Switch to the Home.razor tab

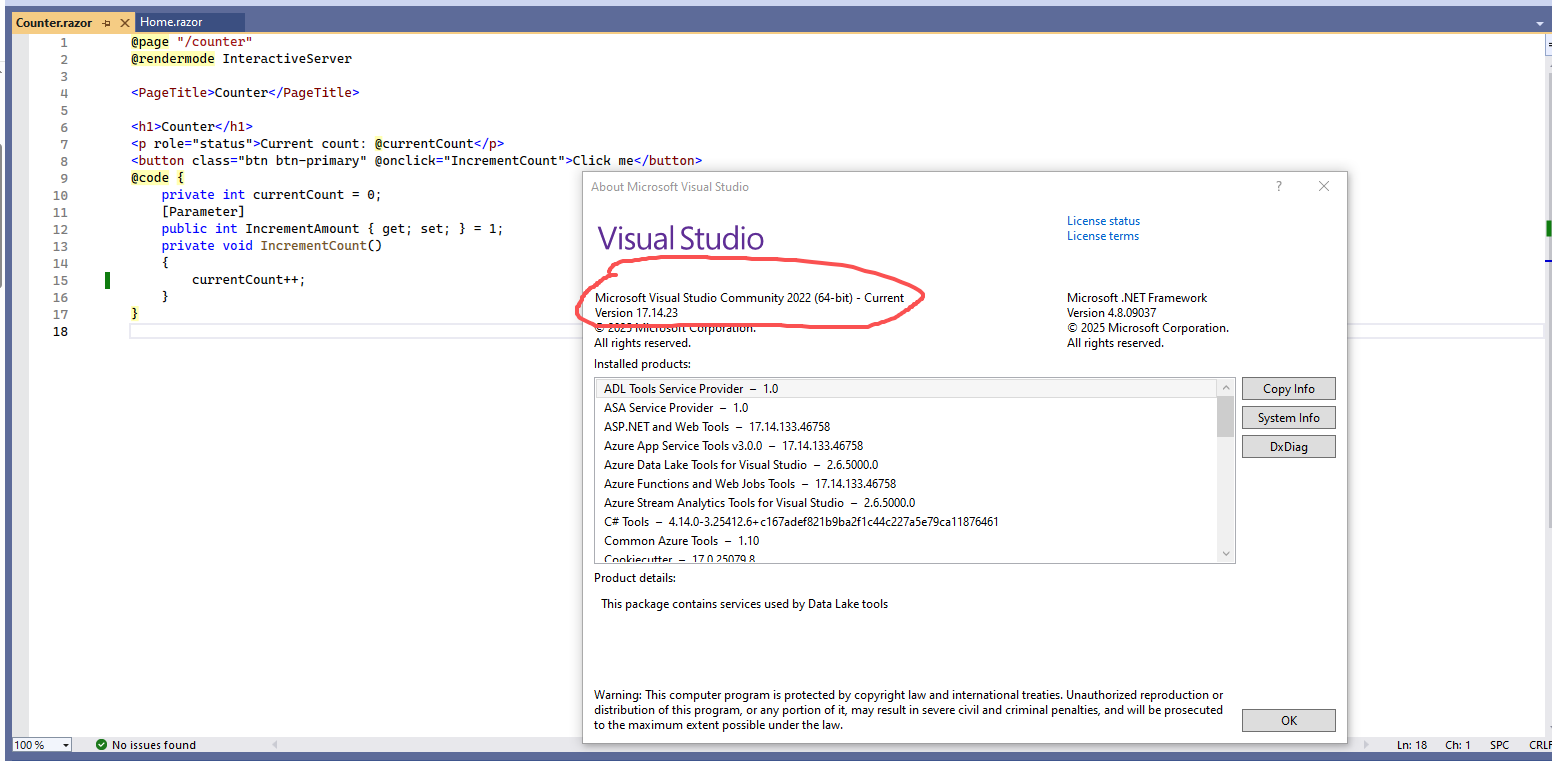point(171,22)
